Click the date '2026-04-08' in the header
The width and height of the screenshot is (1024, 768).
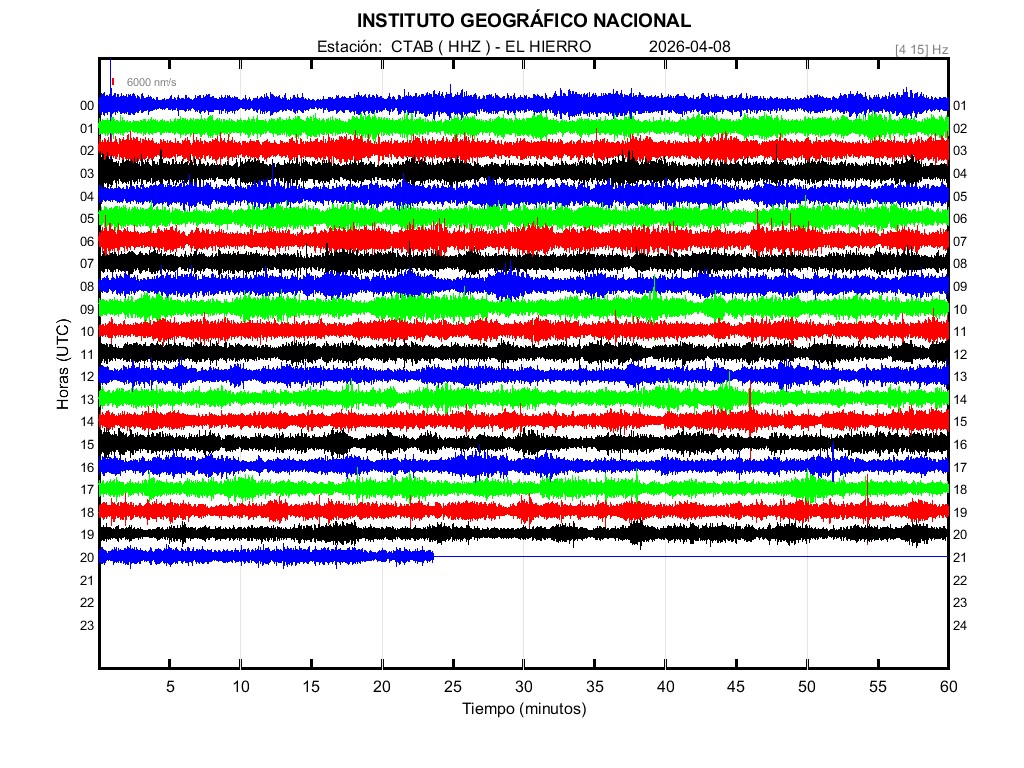(690, 47)
